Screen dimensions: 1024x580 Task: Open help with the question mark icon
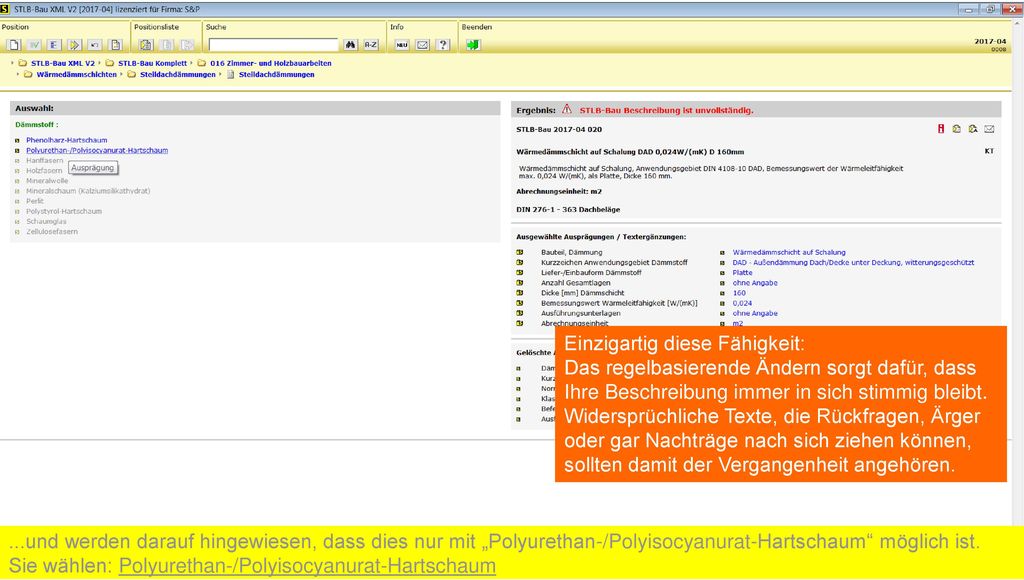pos(443,45)
